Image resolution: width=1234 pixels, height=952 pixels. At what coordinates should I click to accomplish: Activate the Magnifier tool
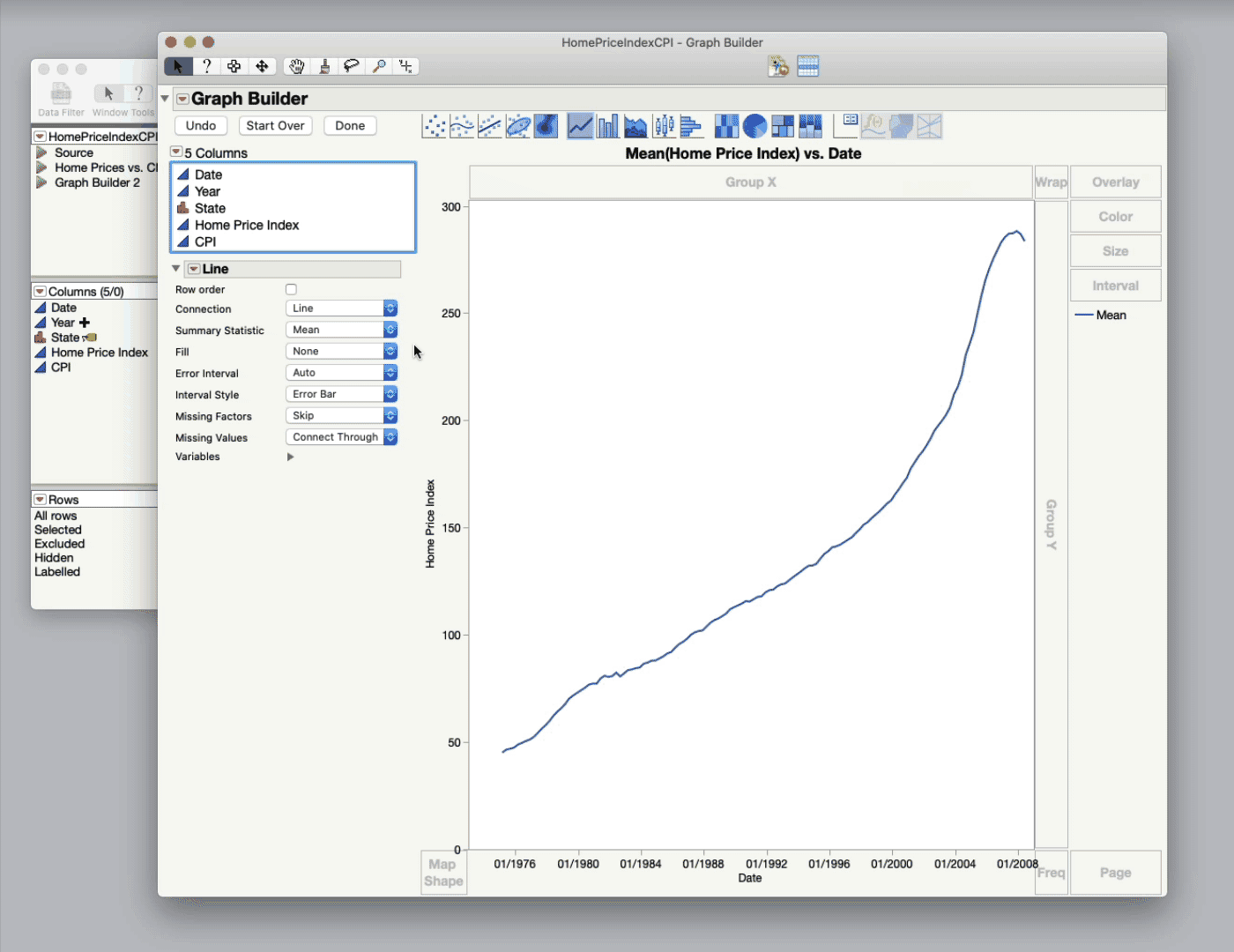tap(379, 66)
